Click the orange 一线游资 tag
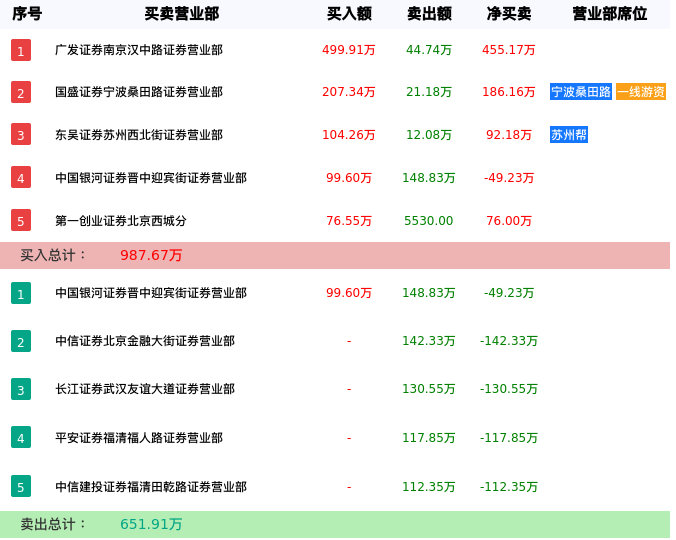Image resolution: width=676 pixels, height=540 pixels. pos(641,92)
